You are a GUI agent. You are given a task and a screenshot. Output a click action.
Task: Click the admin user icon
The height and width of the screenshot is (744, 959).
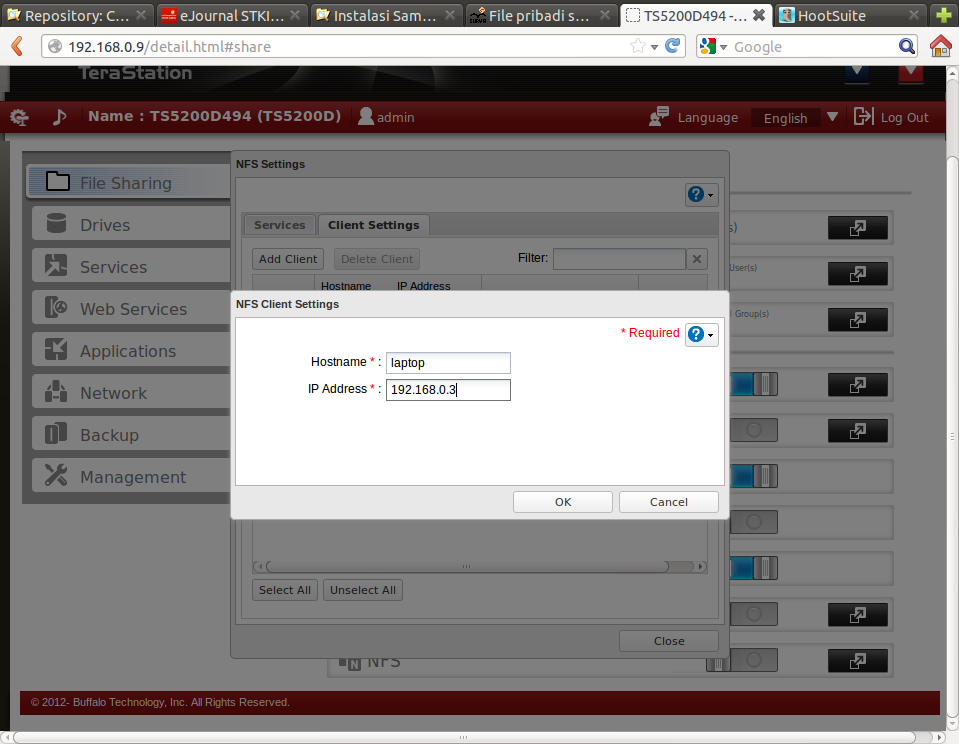tap(366, 116)
